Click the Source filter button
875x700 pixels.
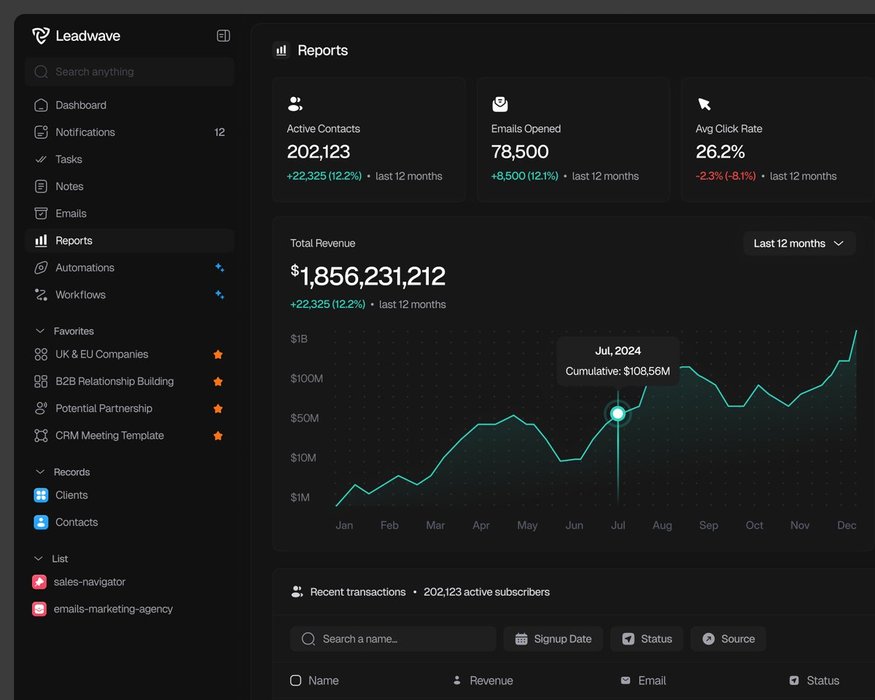tap(728, 639)
